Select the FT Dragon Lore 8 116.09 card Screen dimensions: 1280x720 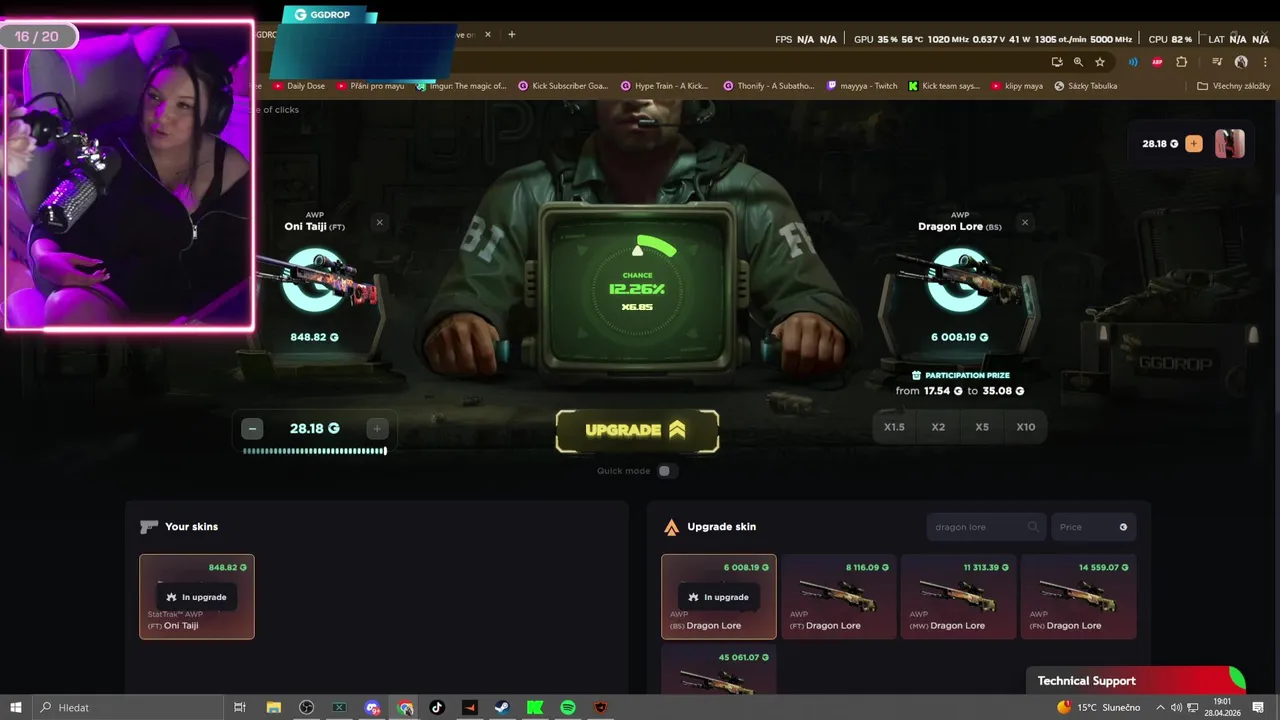839,597
